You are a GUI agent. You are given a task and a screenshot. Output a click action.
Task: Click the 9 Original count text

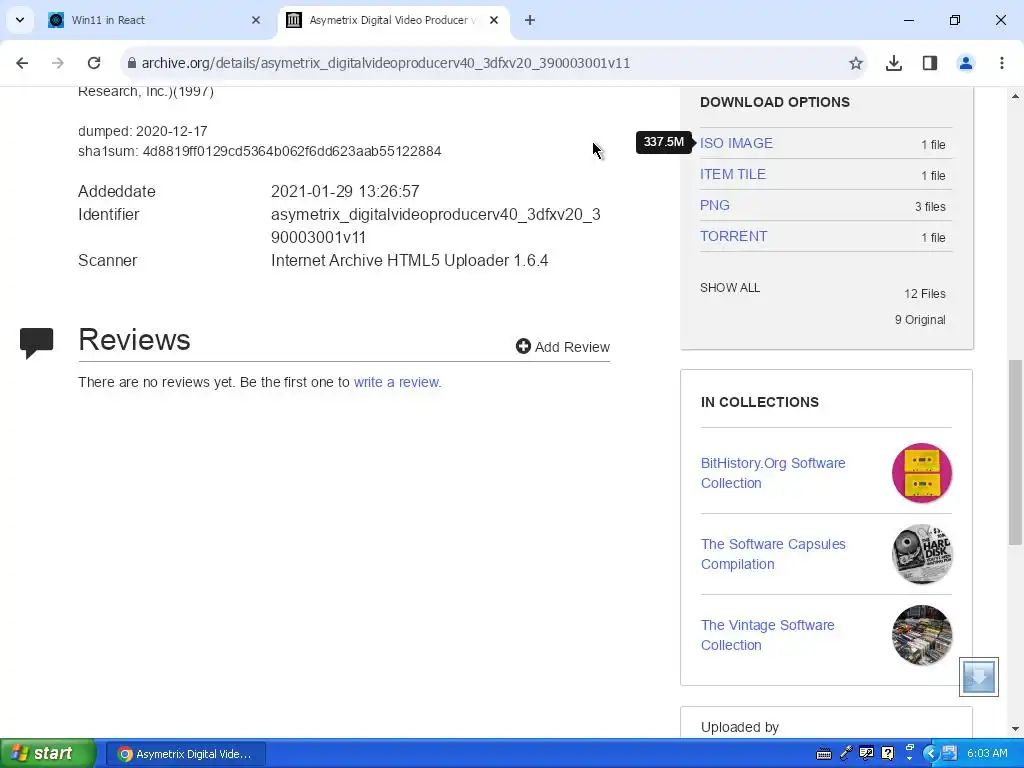920,320
